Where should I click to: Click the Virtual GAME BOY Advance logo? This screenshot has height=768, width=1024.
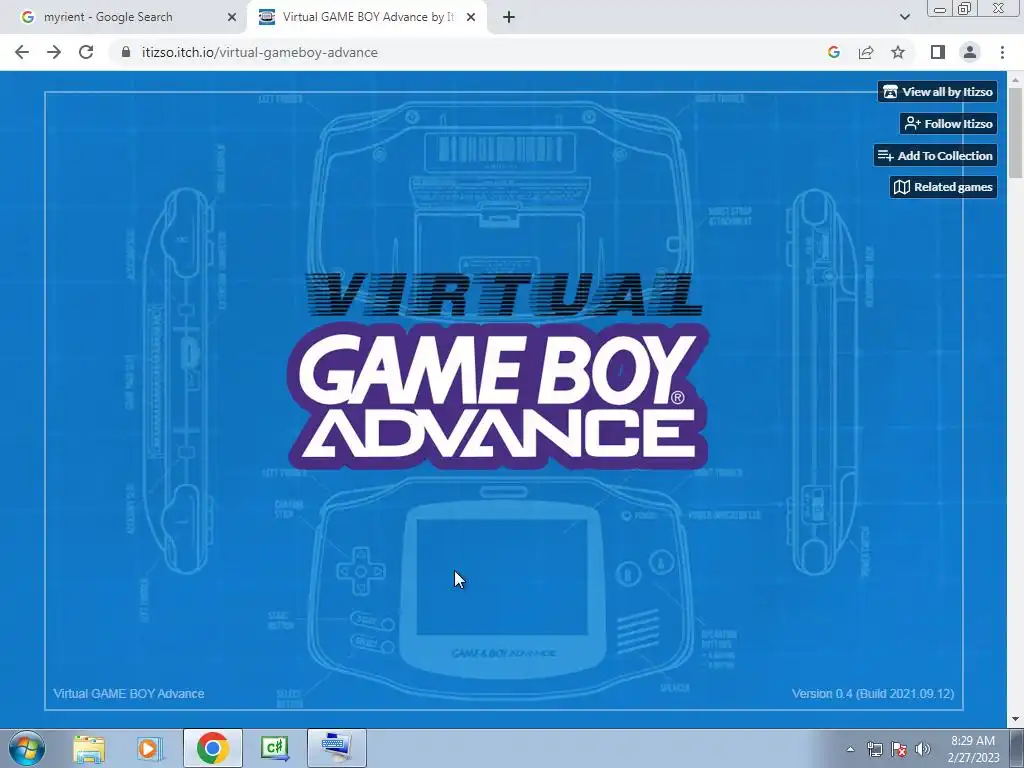[498, 371]
